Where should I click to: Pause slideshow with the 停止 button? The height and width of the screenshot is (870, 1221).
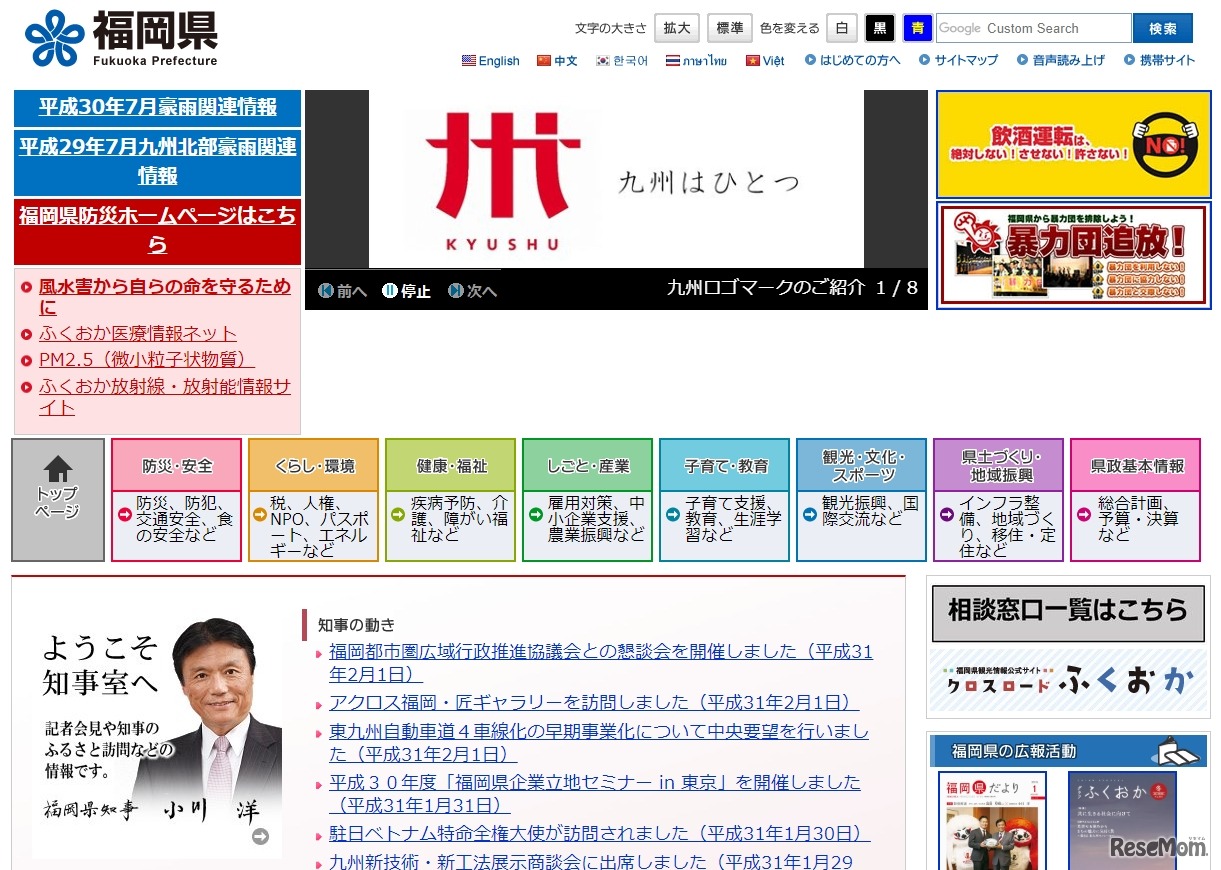point(406,291)
